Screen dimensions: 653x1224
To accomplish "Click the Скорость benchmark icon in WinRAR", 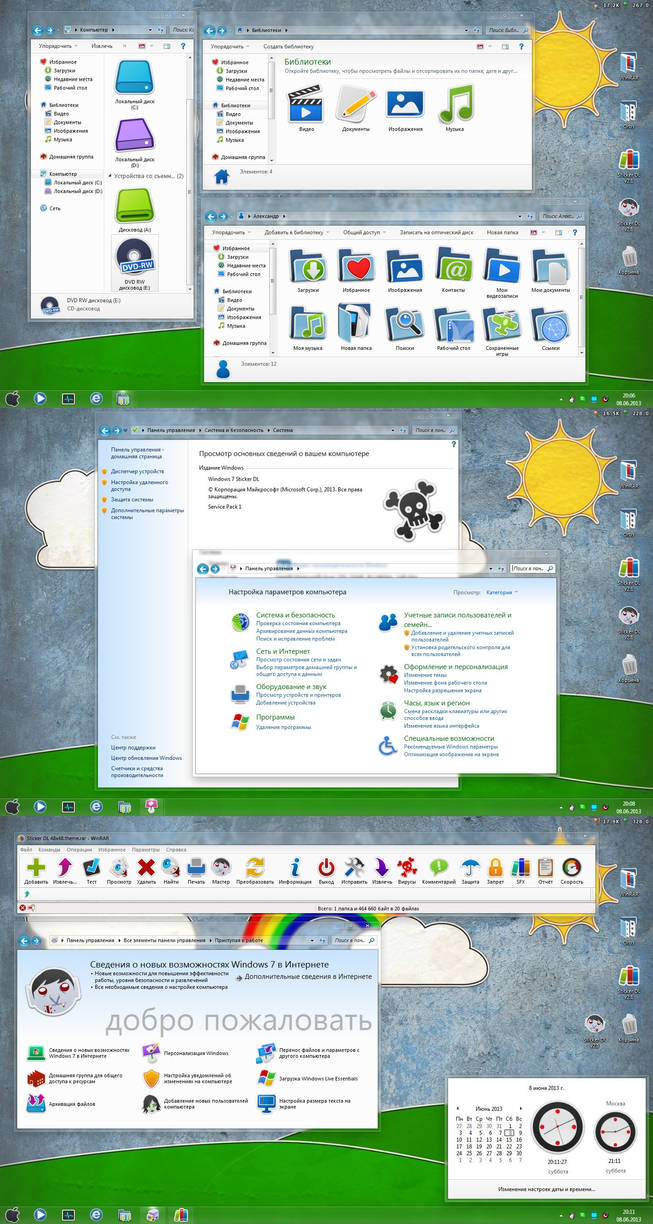I will [x=572, y=867].
